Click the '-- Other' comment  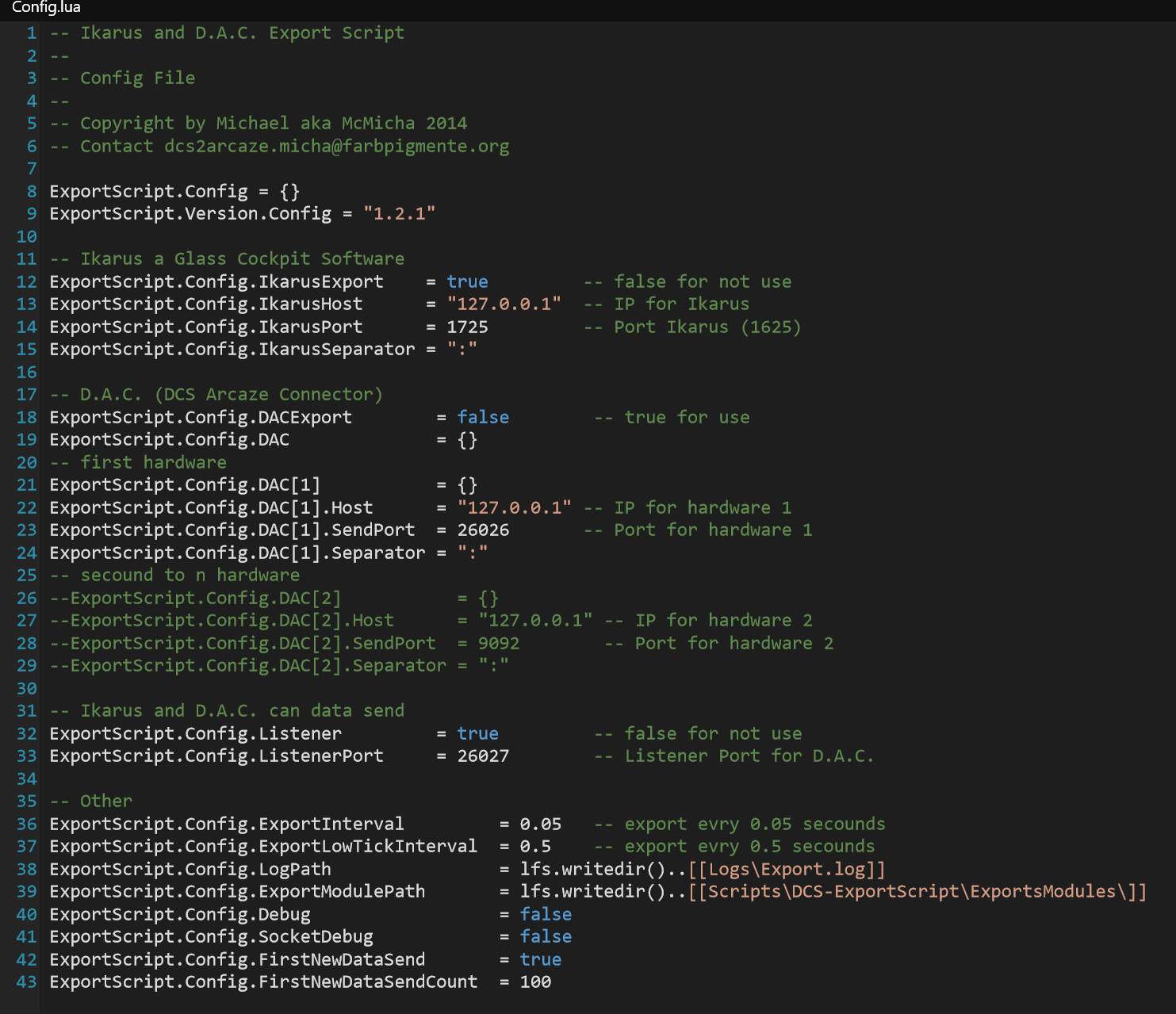tap(91, 802)
